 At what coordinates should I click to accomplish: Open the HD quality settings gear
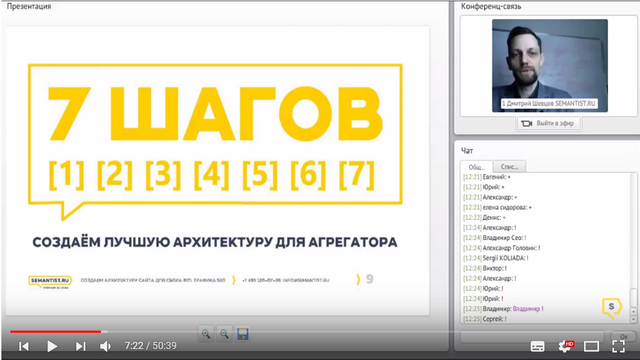coord(566,347)
